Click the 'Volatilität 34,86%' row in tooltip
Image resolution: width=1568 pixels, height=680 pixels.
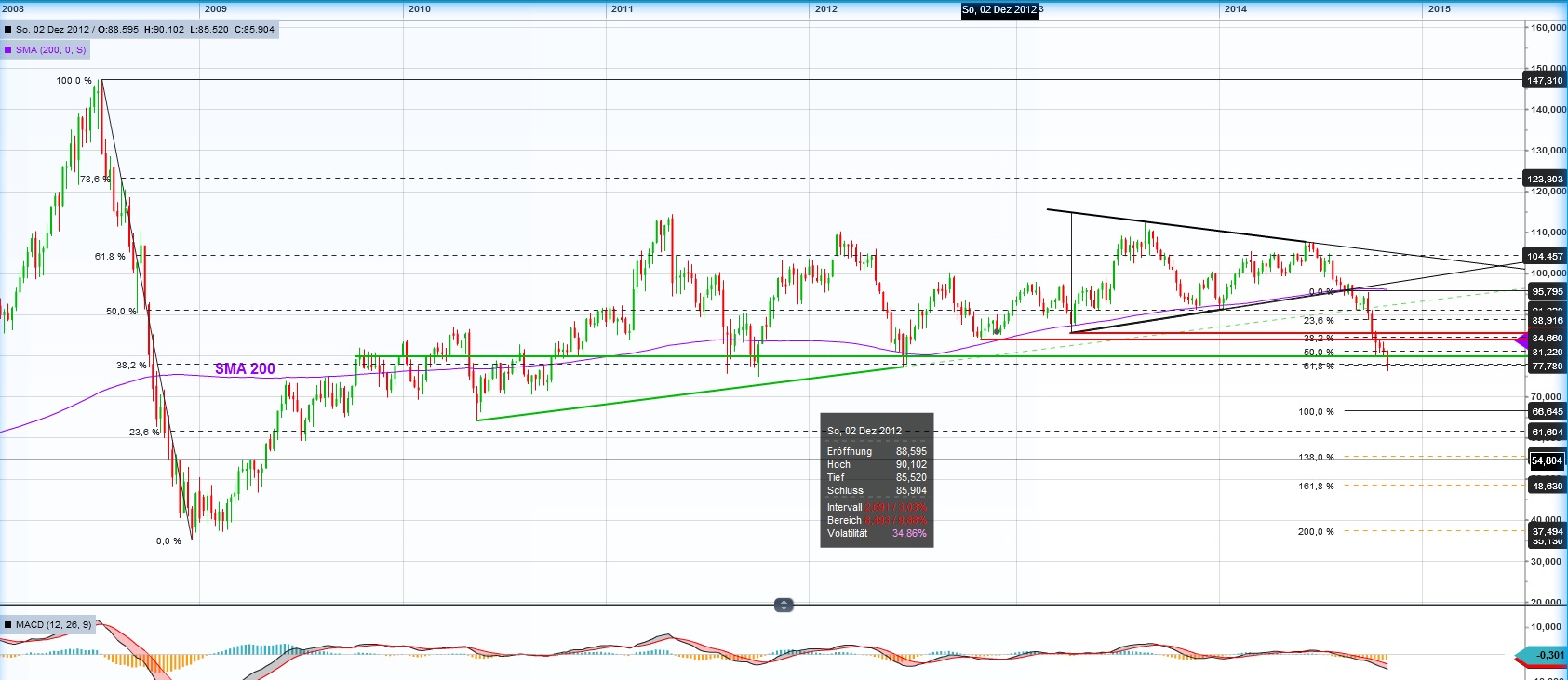877,533
